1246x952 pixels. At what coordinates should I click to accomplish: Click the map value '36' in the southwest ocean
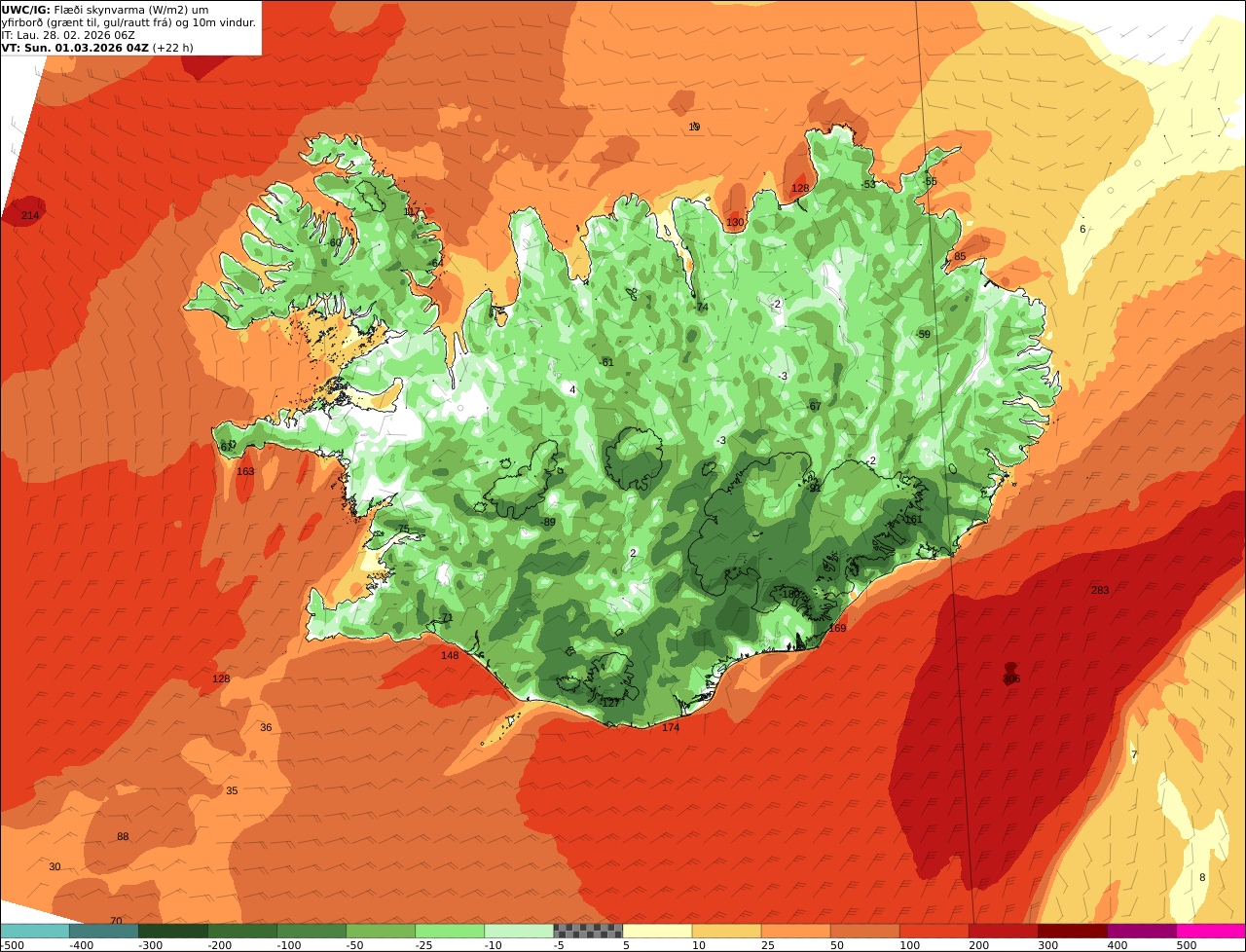click(x=266, y=728)
